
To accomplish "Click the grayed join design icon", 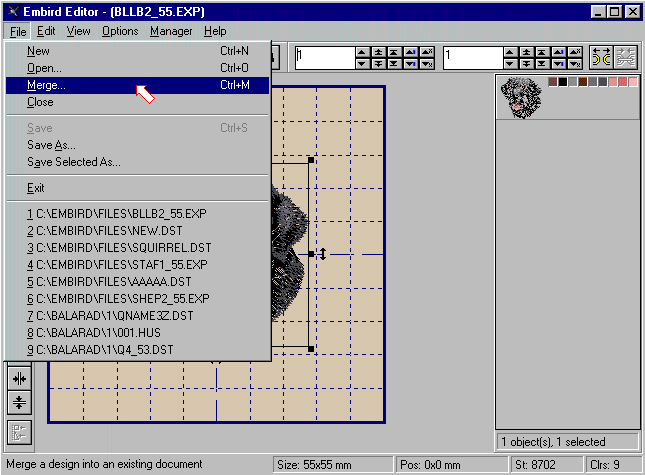I will click(x=625, y=57).
